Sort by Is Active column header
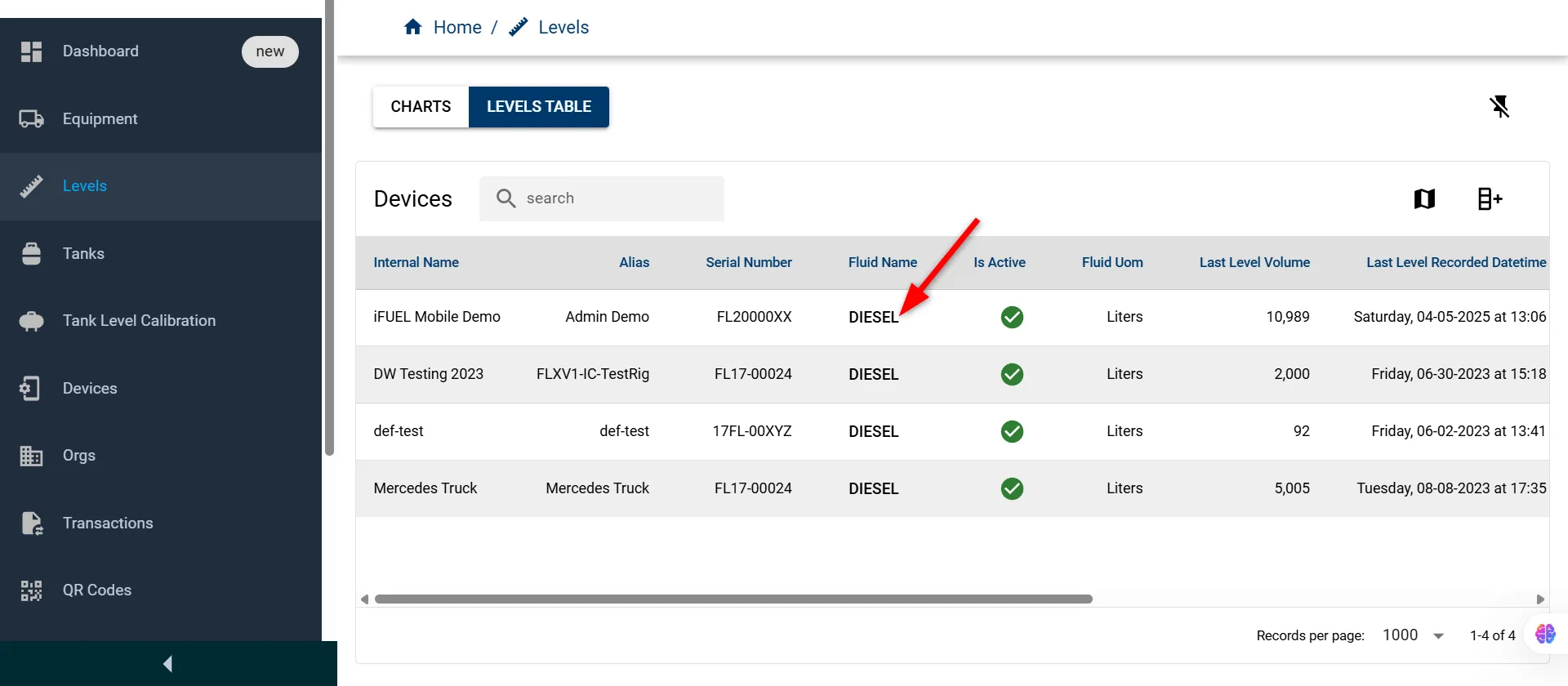The width and height of the screenshot is (1568, 686). [1000, 262]
